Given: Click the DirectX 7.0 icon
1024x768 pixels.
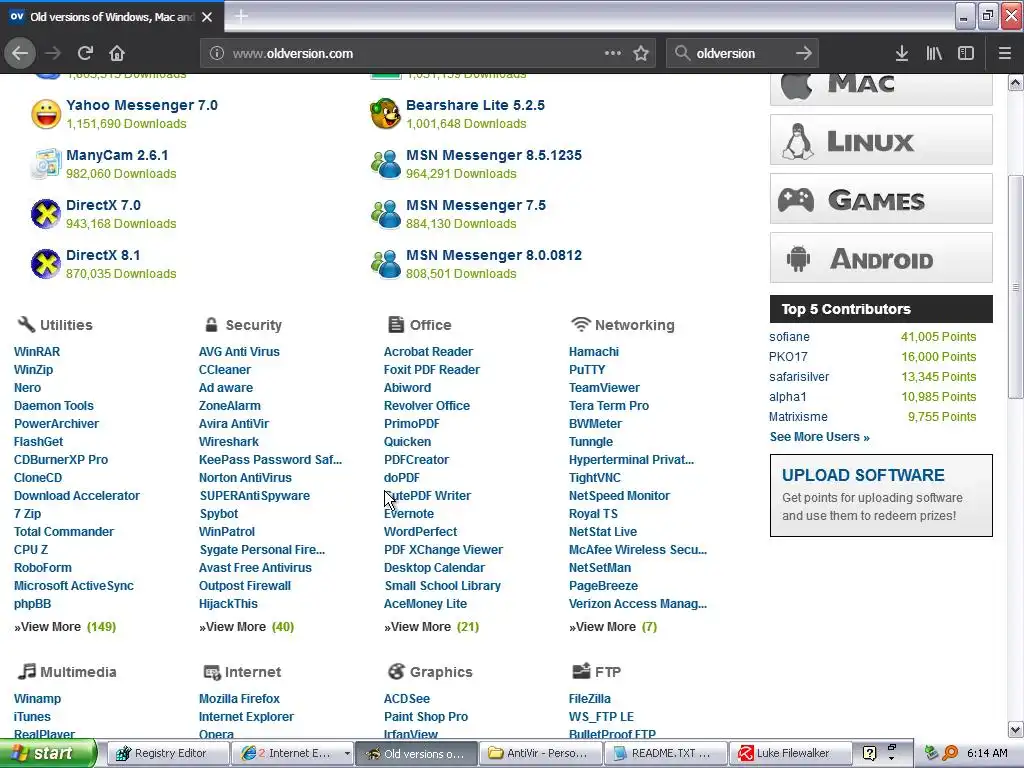Looking at the screenshot, I should 46,214.
